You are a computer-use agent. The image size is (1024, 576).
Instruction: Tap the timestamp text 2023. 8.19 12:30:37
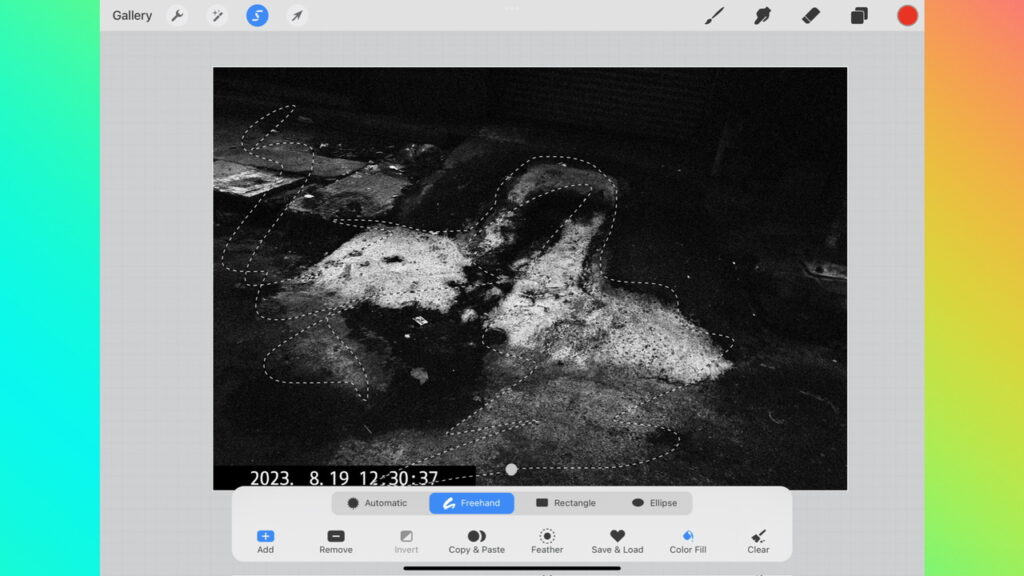(x=344, y=478)
